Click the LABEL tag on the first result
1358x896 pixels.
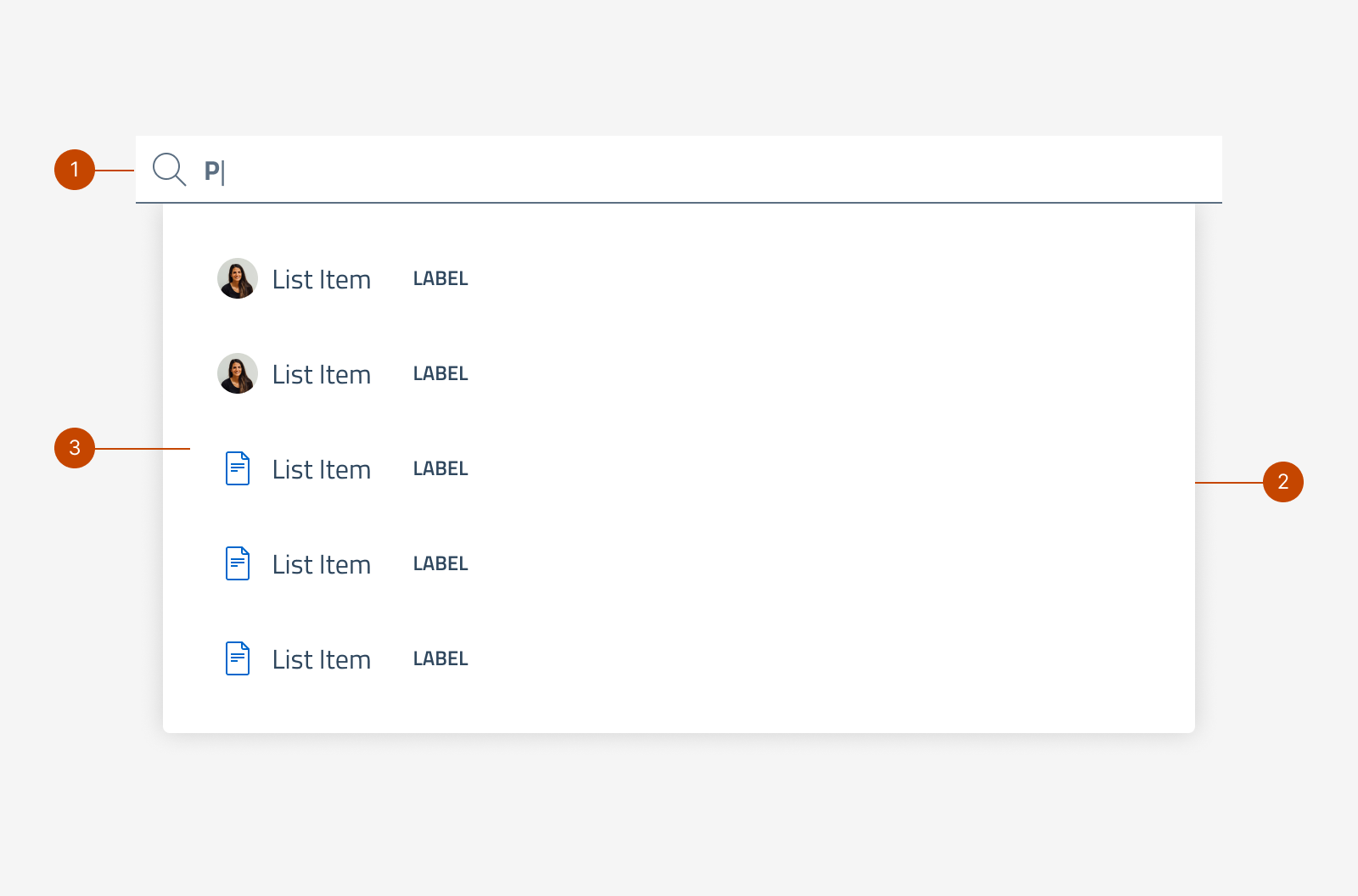click(441, 278)
